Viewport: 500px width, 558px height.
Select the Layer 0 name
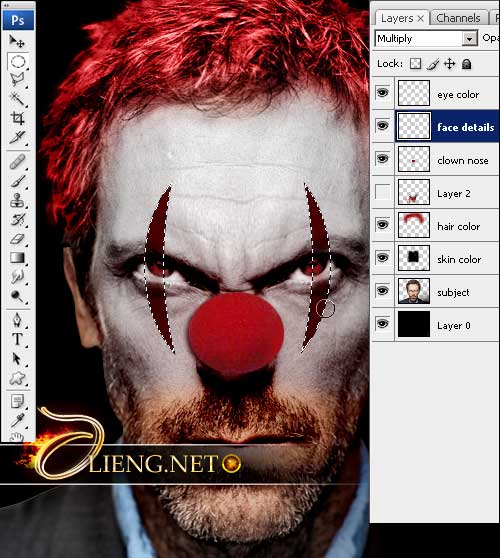pyautogui.click(x=454, y=326)
